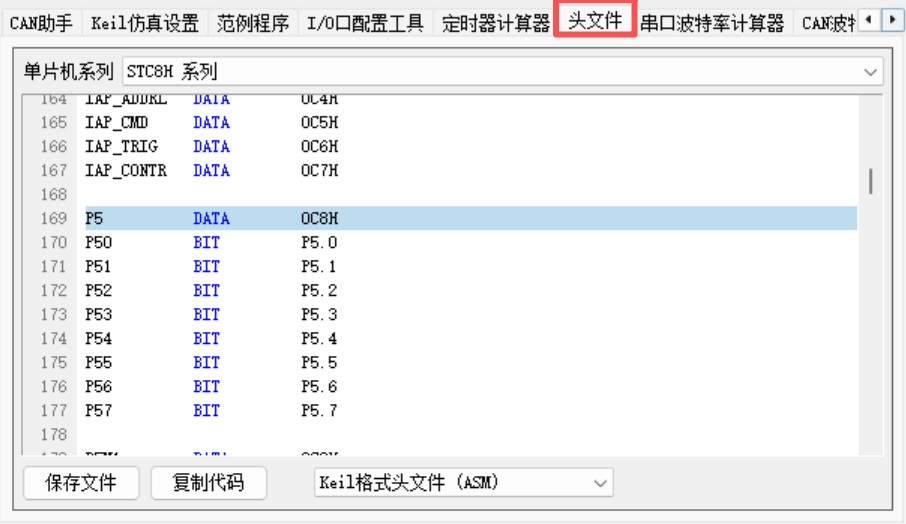The image size is (906, 524).
Task: Click the 0C8H address value
Action: pos(320,218)
